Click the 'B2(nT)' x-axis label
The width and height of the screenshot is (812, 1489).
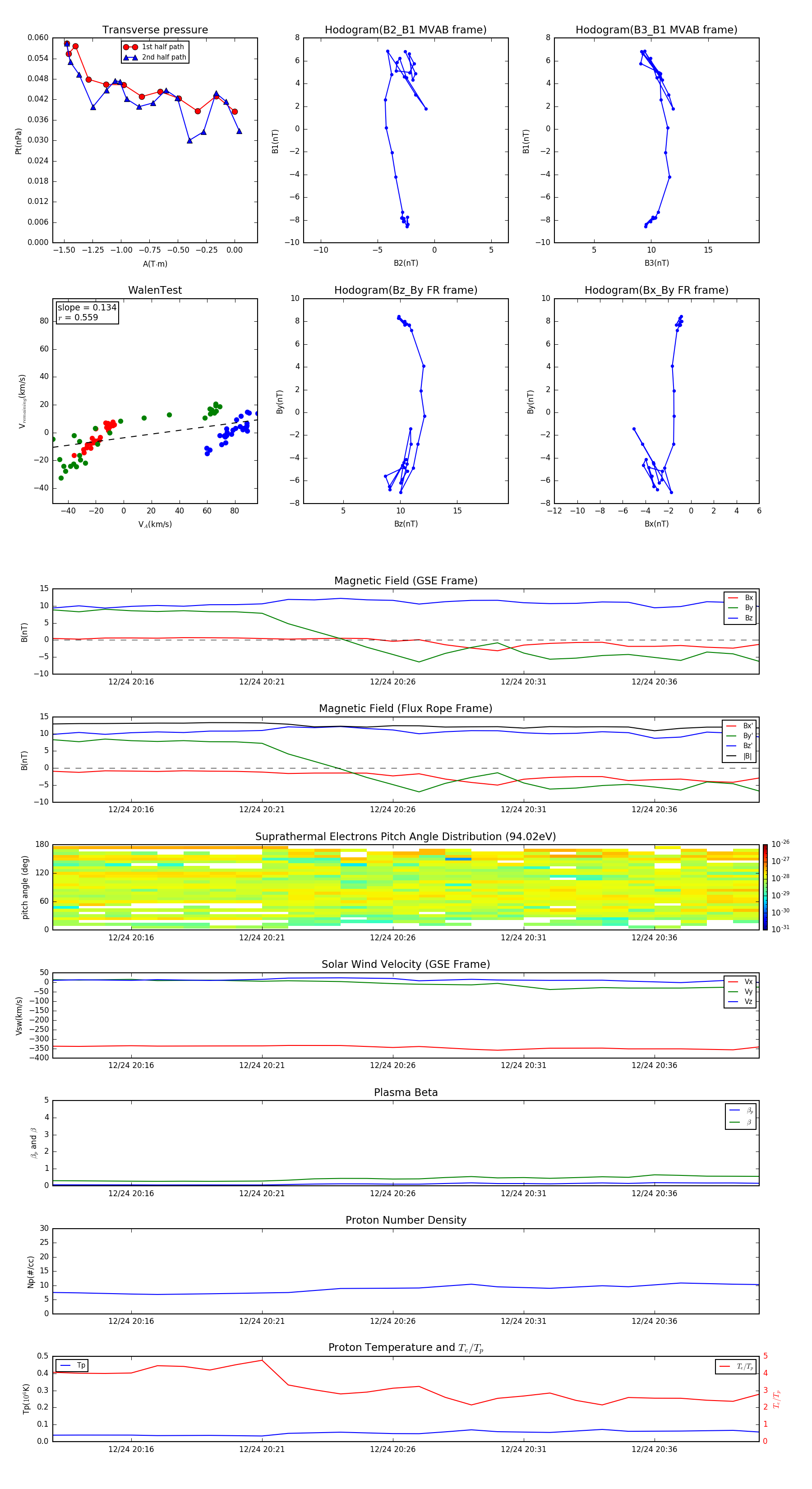click(x=406, y=263)
